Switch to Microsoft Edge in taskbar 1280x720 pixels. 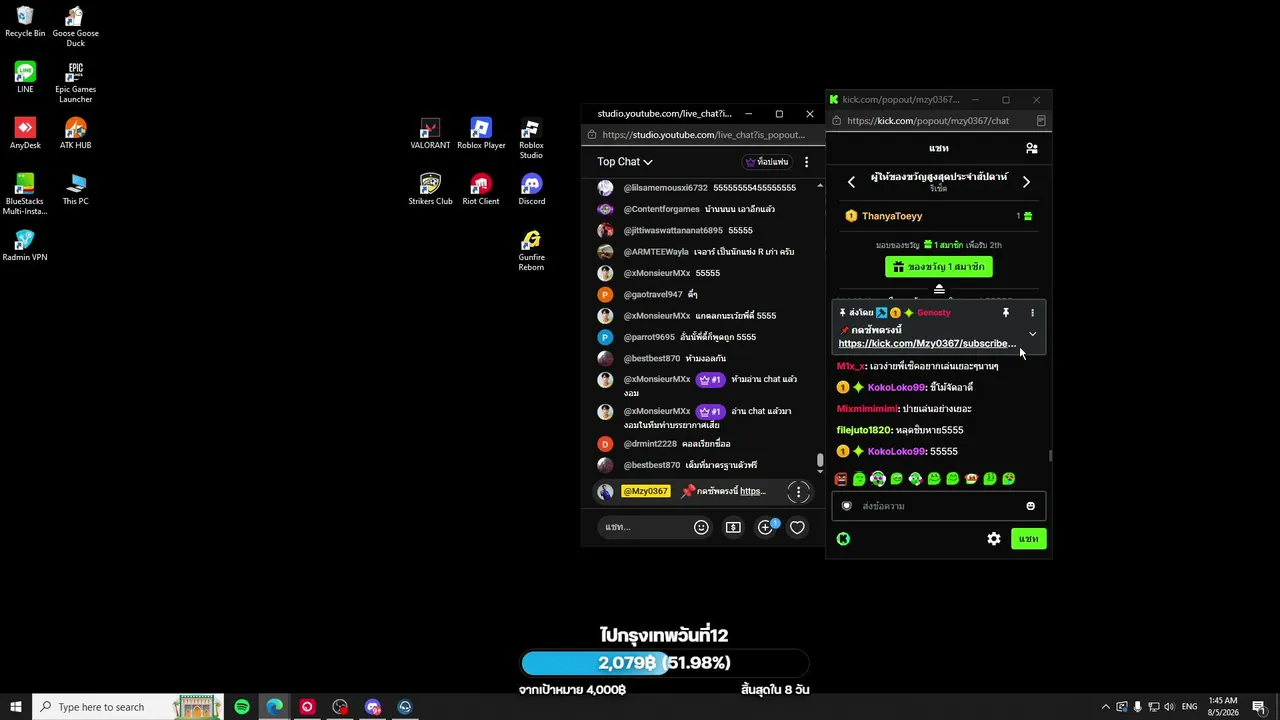(274, 707)
